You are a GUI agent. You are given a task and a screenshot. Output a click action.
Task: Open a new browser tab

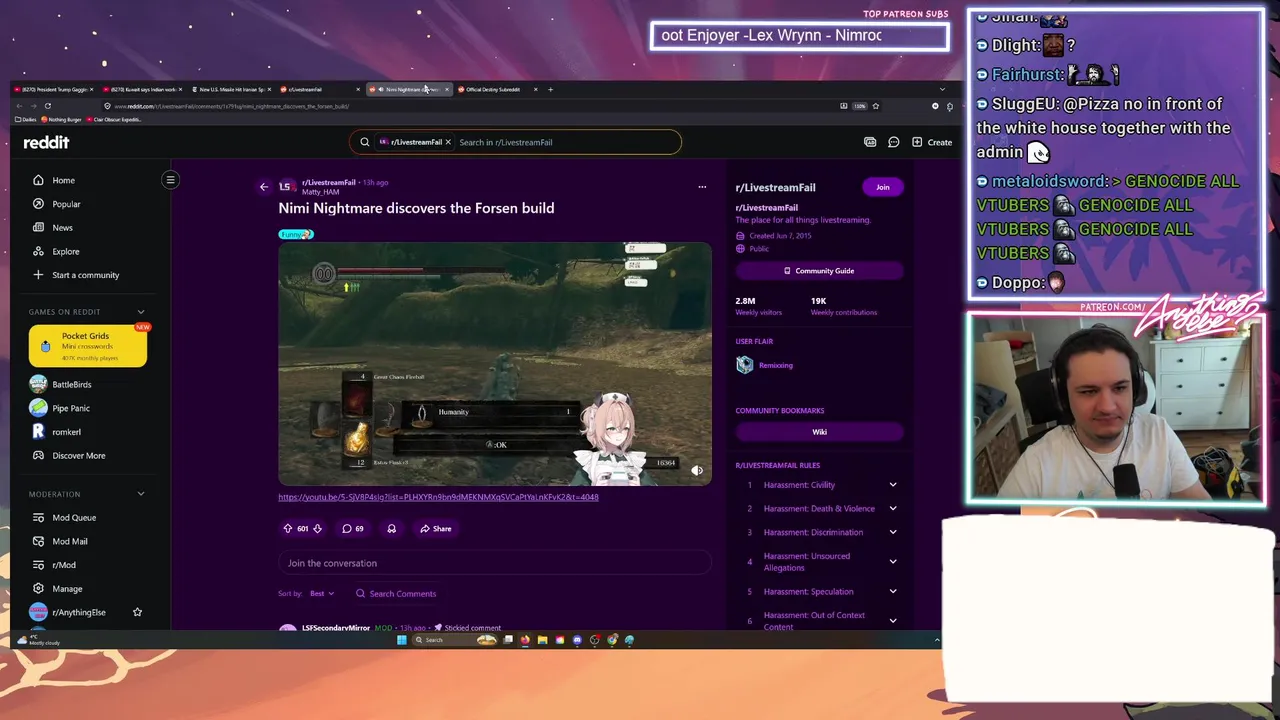[x=550, y=89]
